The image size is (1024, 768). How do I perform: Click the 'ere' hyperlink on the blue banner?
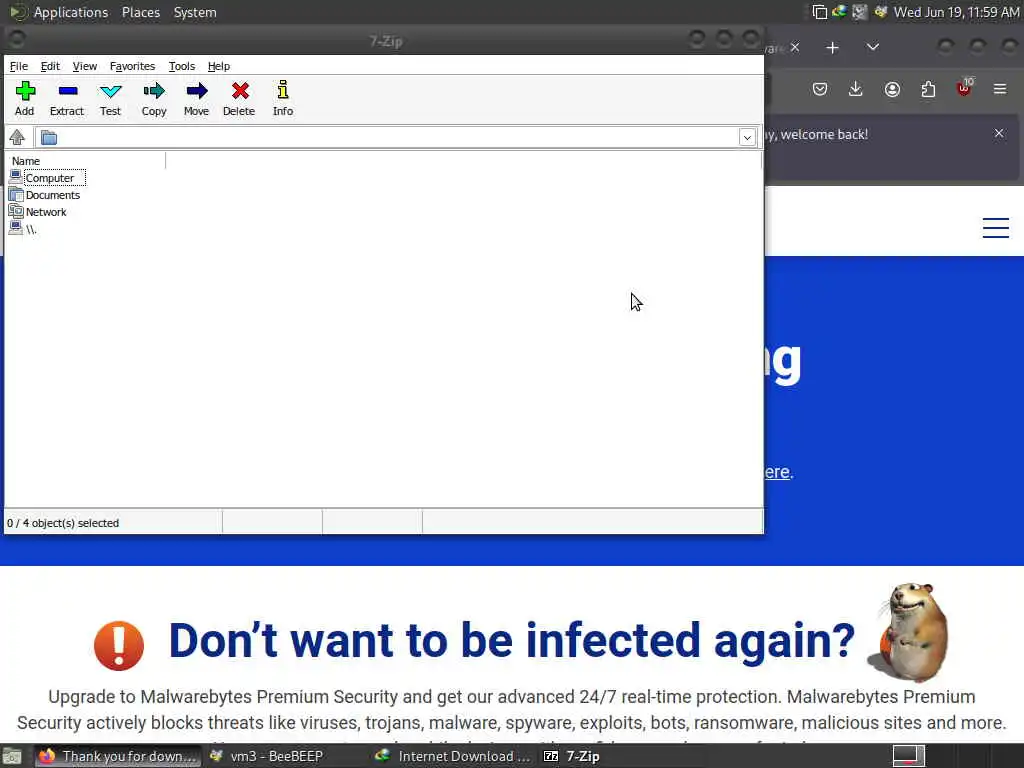pos(777,472)
